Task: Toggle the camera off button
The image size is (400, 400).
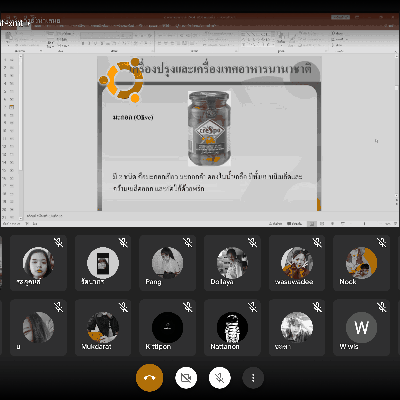Action: pos(186,378)
